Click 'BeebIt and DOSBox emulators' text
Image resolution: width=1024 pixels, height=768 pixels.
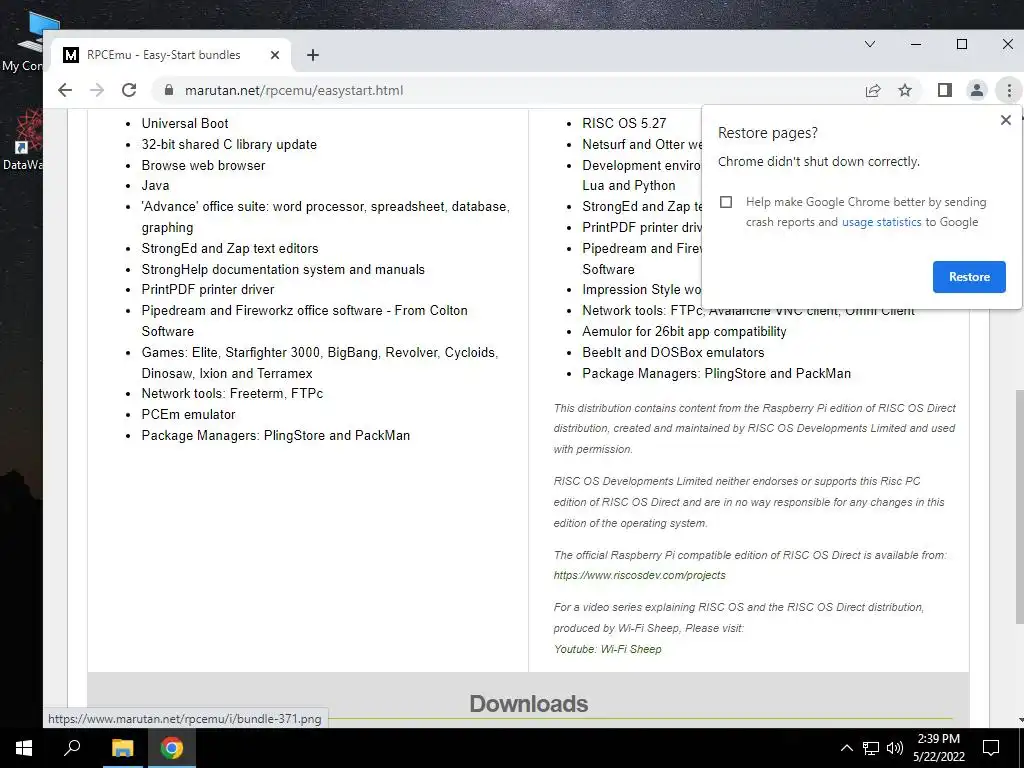click(x=673, y=352)
